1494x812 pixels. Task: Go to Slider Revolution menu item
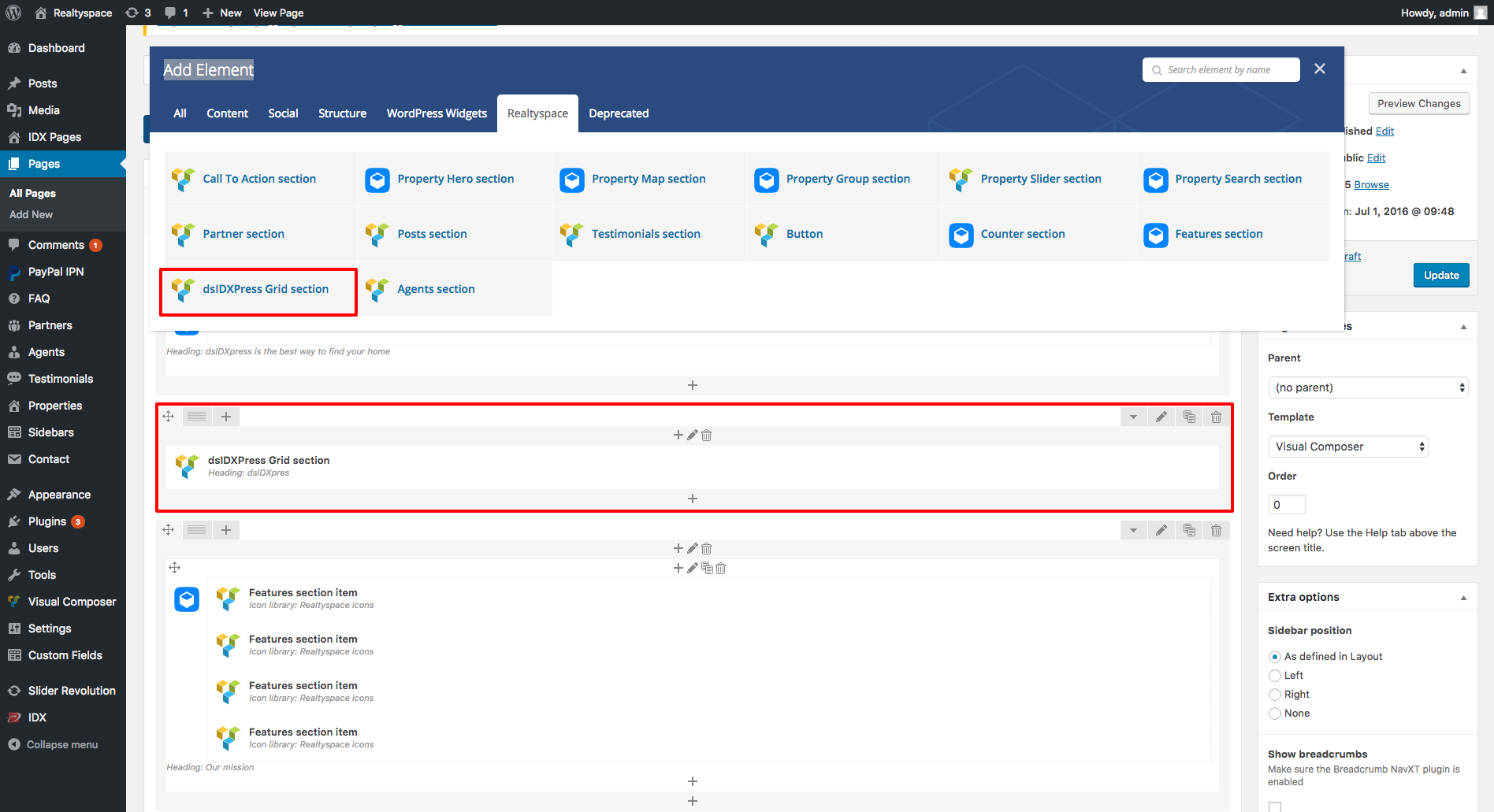72,691
